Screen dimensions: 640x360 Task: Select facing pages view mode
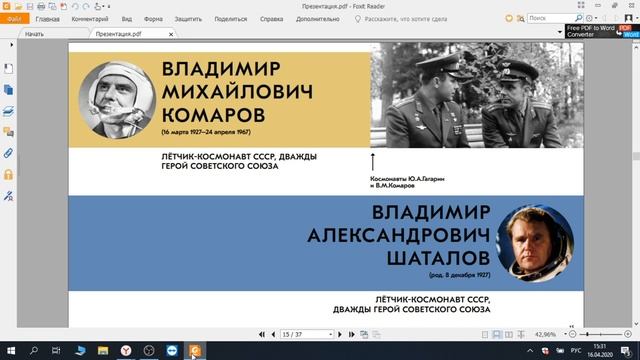tap(509, 334)
